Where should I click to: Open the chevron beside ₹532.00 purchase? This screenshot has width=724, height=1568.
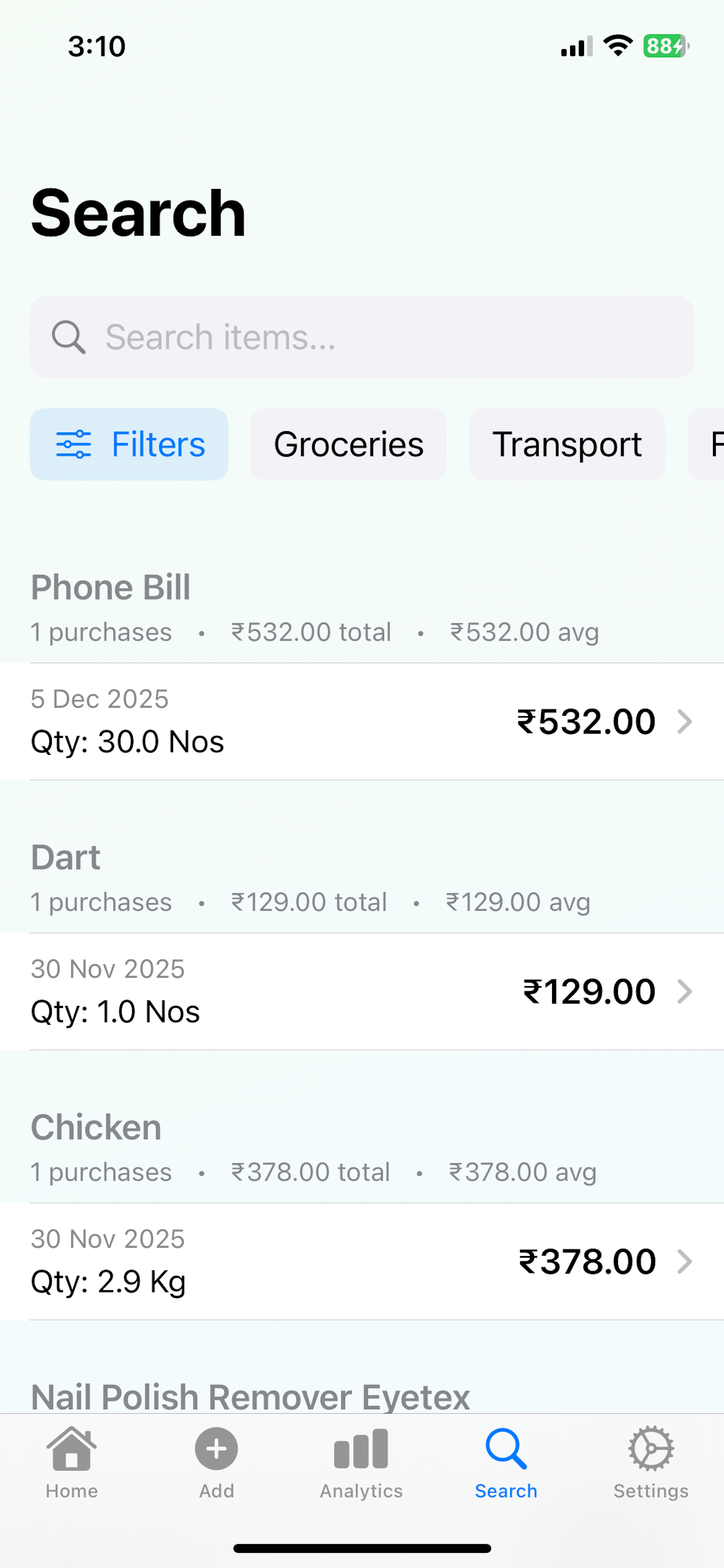click(x=685, y=722)
